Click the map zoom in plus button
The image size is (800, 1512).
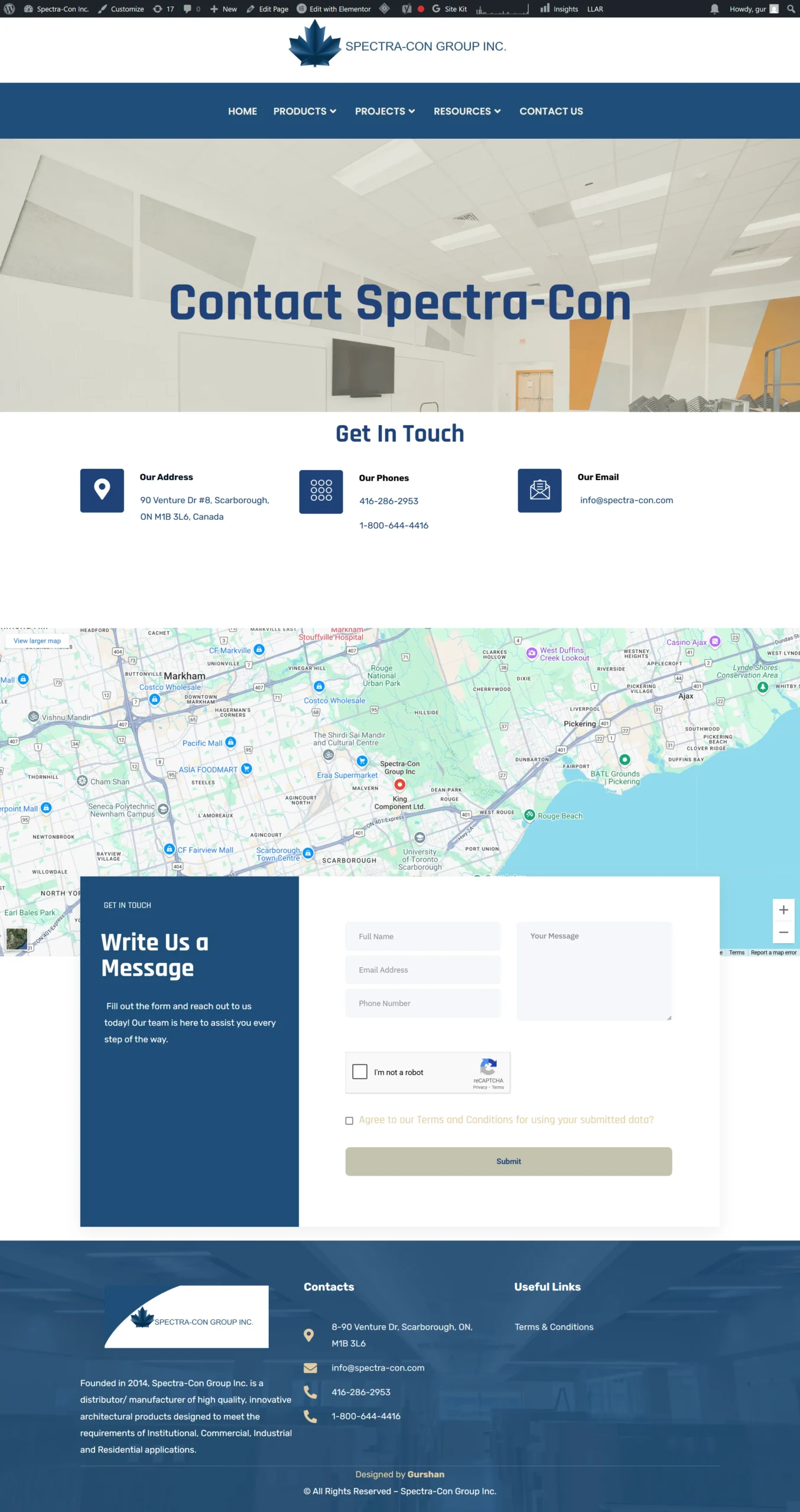[x=783, y=910]
